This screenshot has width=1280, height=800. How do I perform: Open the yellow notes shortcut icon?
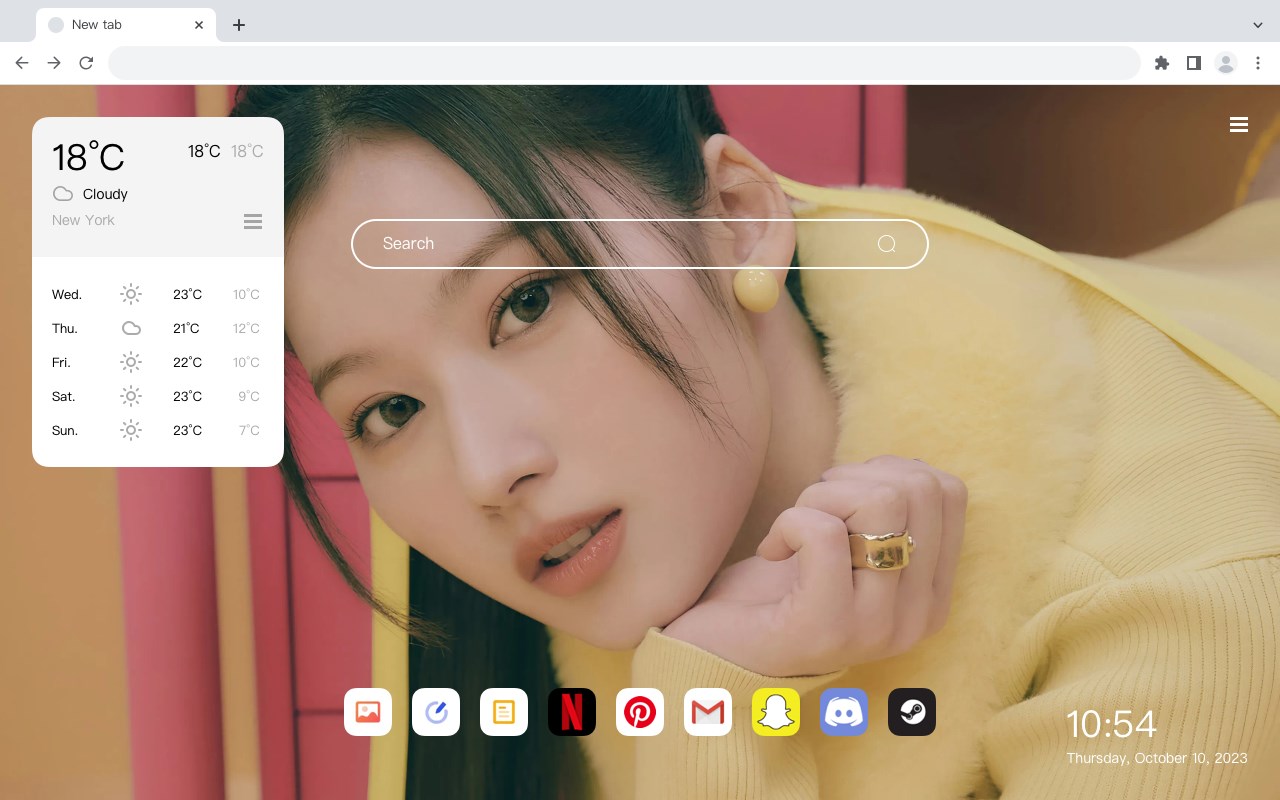[x=504, y=712]
